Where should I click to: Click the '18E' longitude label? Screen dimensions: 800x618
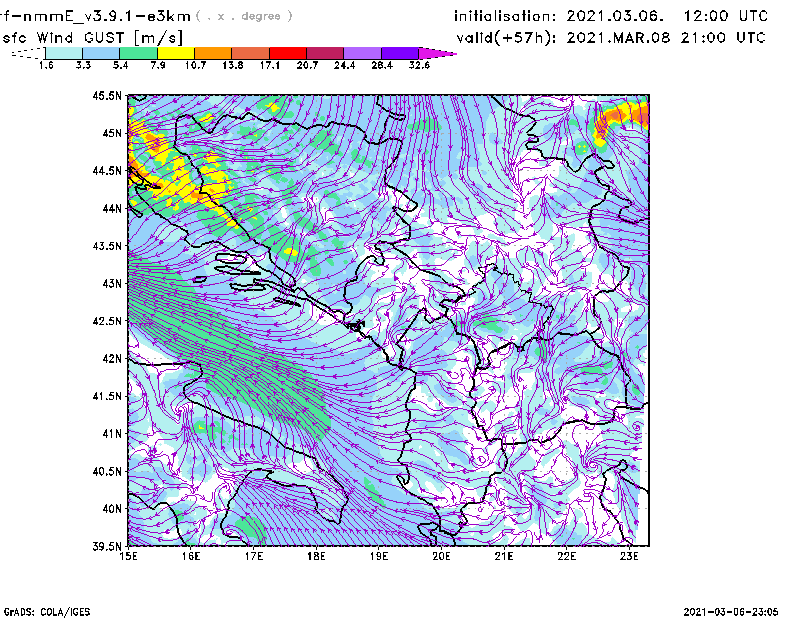point(316,556)
